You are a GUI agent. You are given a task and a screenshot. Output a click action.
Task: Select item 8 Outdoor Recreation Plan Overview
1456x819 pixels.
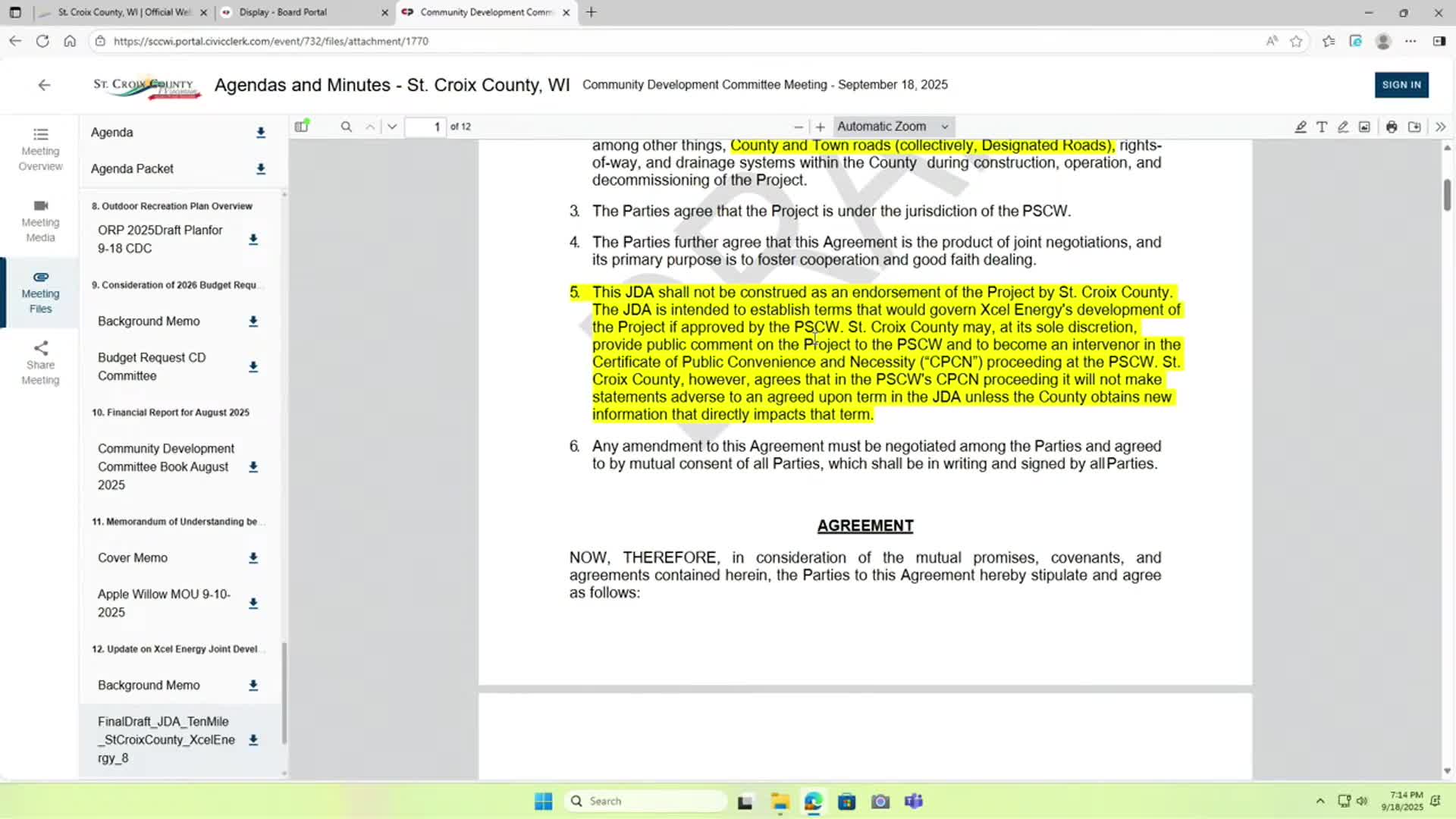(x=172, y=206)
